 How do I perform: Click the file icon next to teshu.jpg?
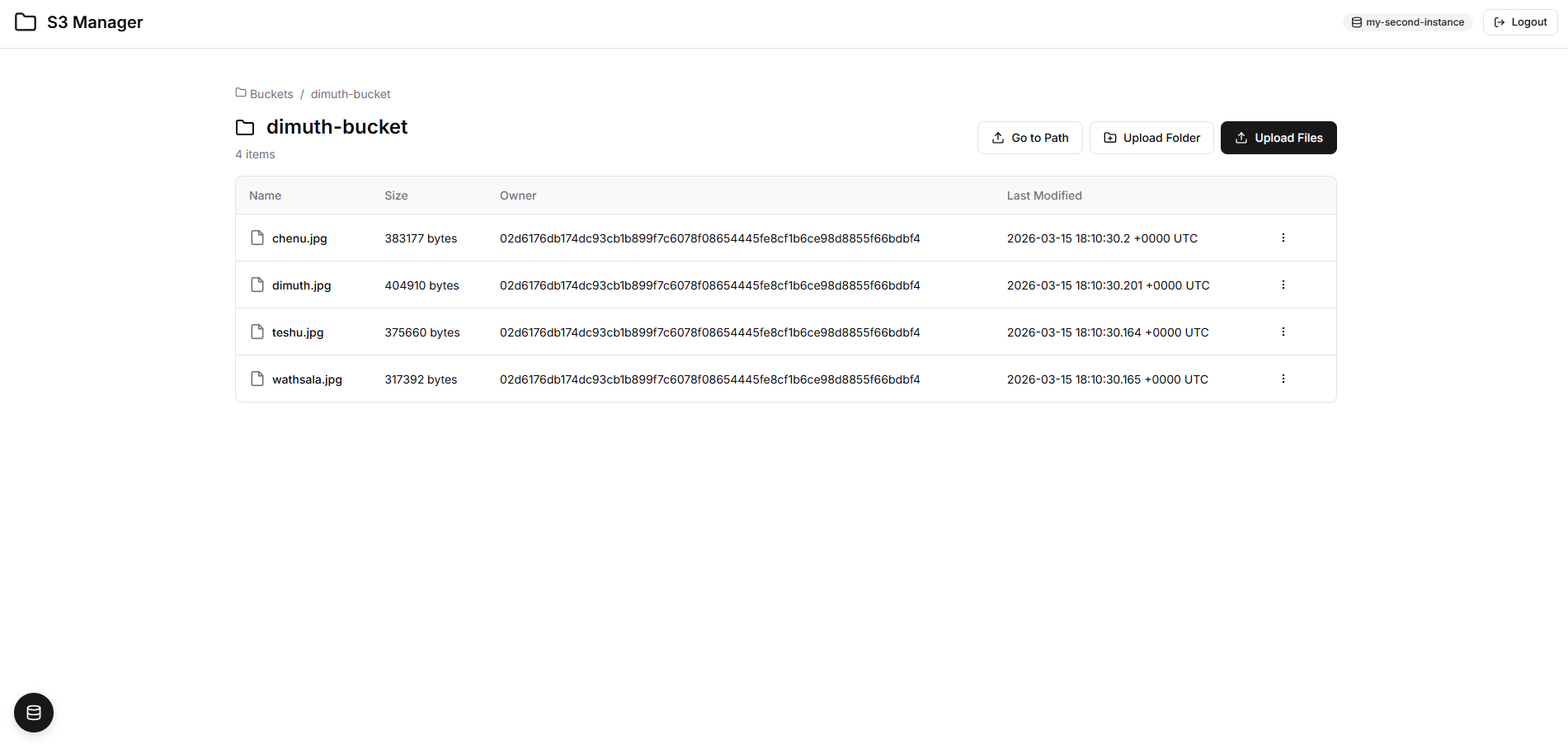tap(257, 332)
